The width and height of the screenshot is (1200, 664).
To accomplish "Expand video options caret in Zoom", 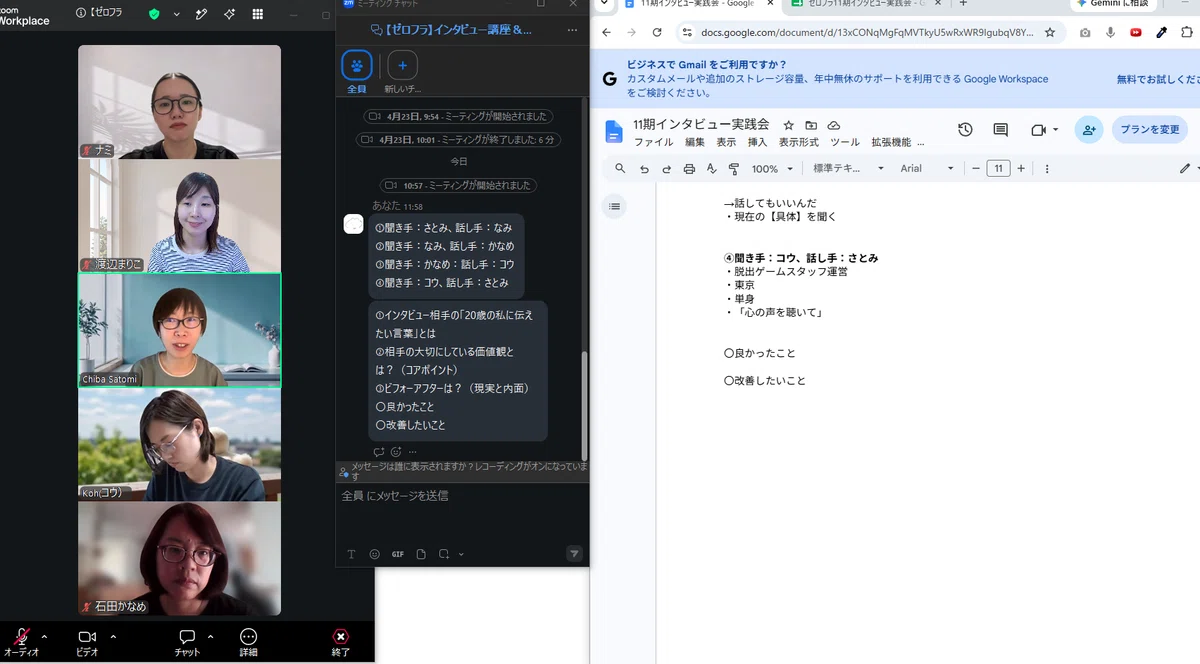I will (x=113, y=636).
